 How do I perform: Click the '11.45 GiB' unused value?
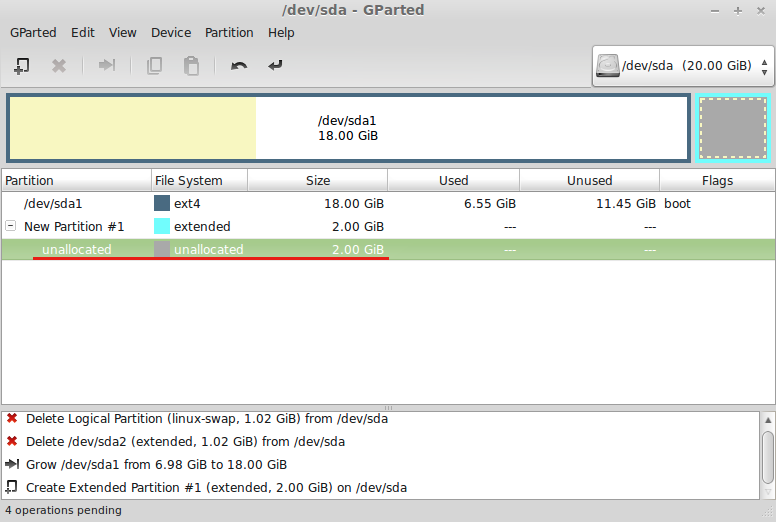(626, 203)
